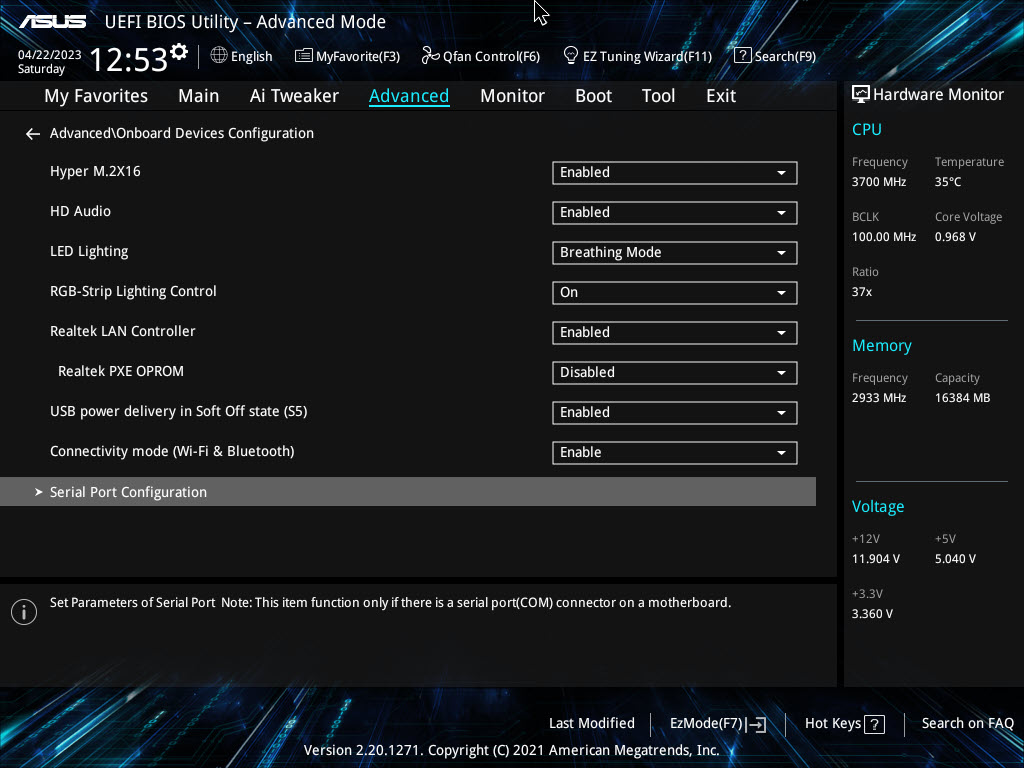Change Connectivity mode Wi-Fi & Bluetooth setting
The width and height of the screenshot is (1024, 768).
(674, 453)
